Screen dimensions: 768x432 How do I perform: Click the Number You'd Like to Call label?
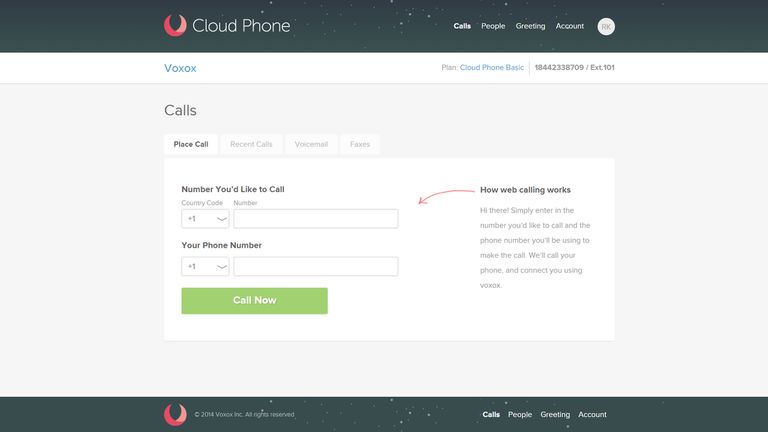click(233, 190)
